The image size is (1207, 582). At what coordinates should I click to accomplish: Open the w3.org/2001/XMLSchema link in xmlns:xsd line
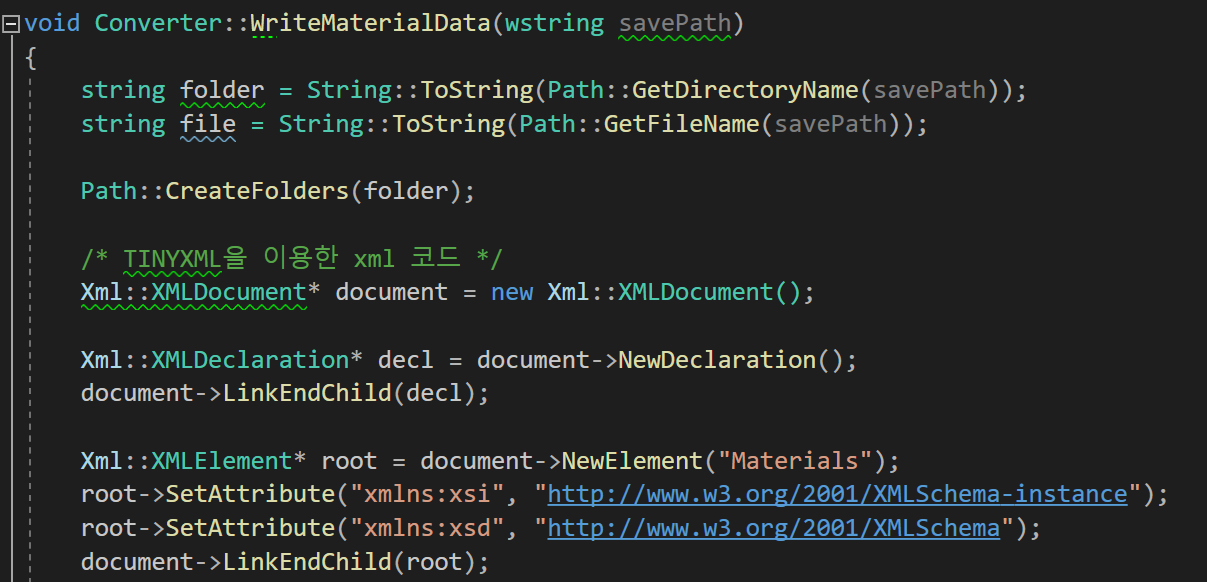tap(774, 528)
